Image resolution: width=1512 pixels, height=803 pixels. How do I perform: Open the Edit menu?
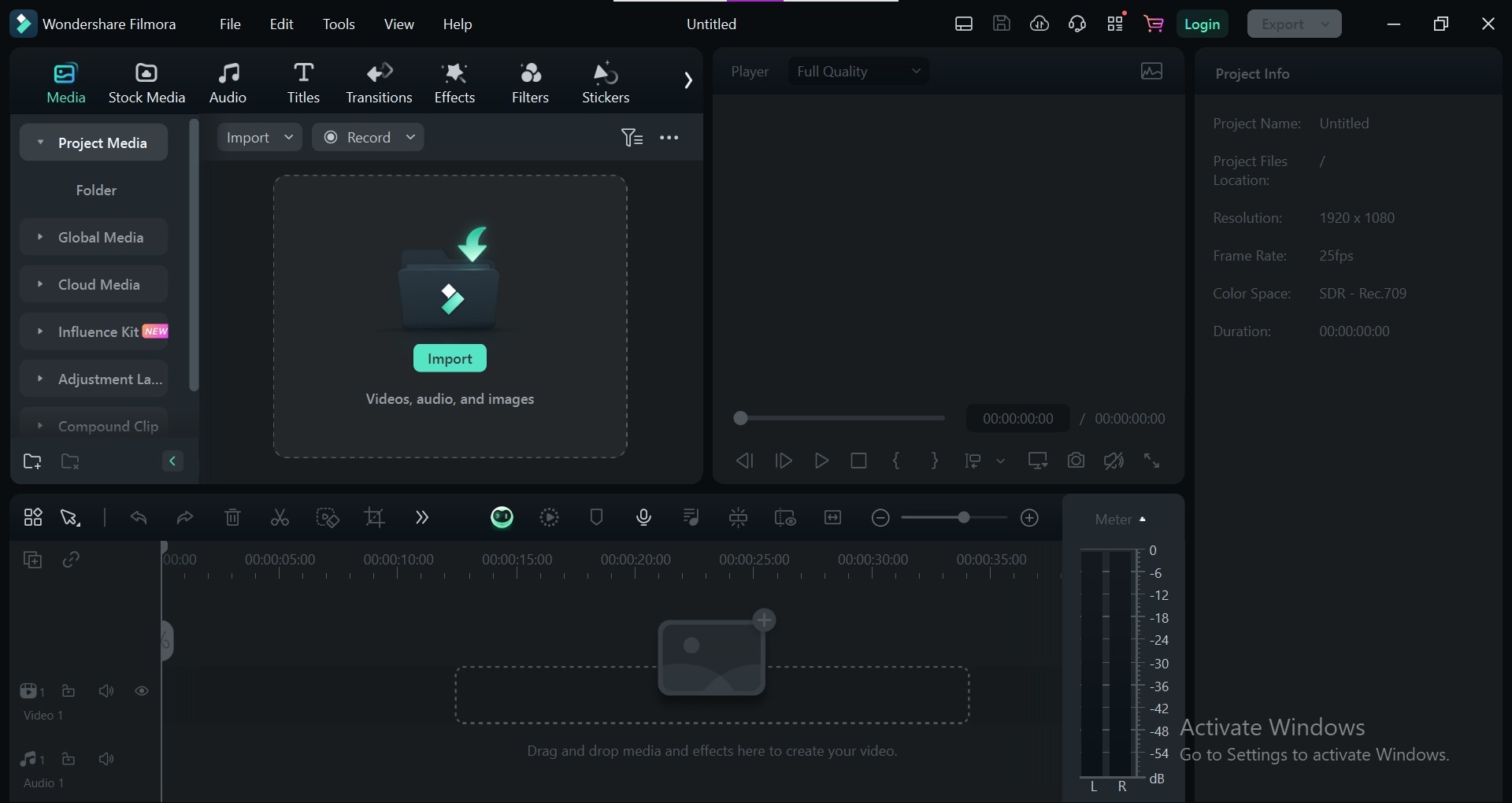[x=281, y=24]
